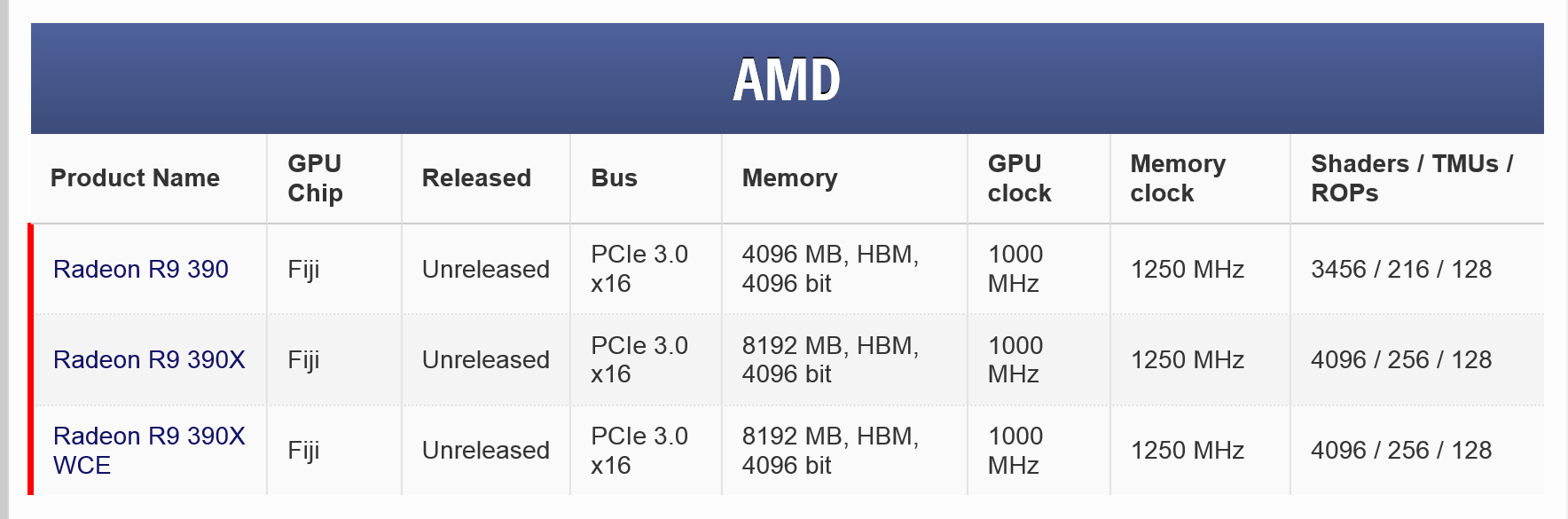Click the Memory column header
Screen dimensions: 1568x519
pos(789,178)
